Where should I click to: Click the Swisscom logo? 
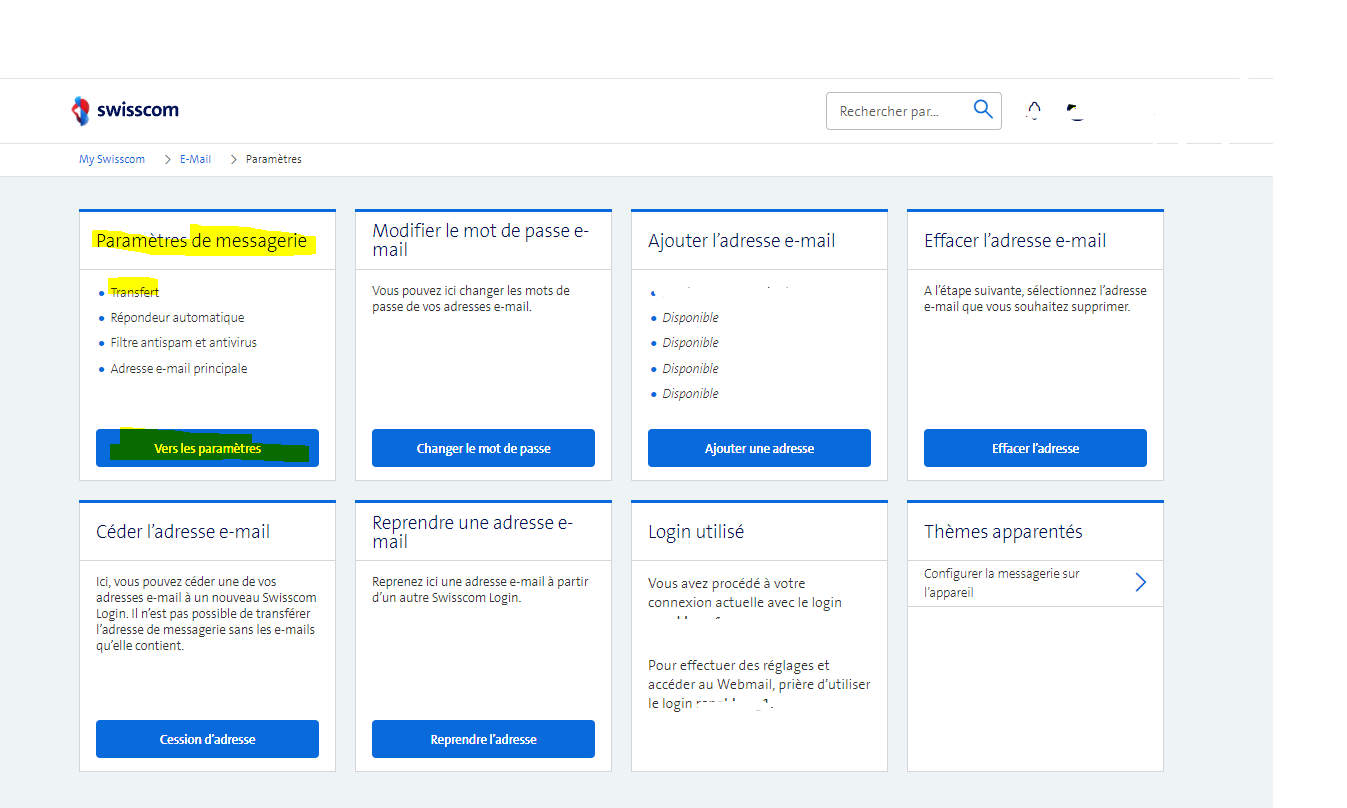(x=125, y=110)
